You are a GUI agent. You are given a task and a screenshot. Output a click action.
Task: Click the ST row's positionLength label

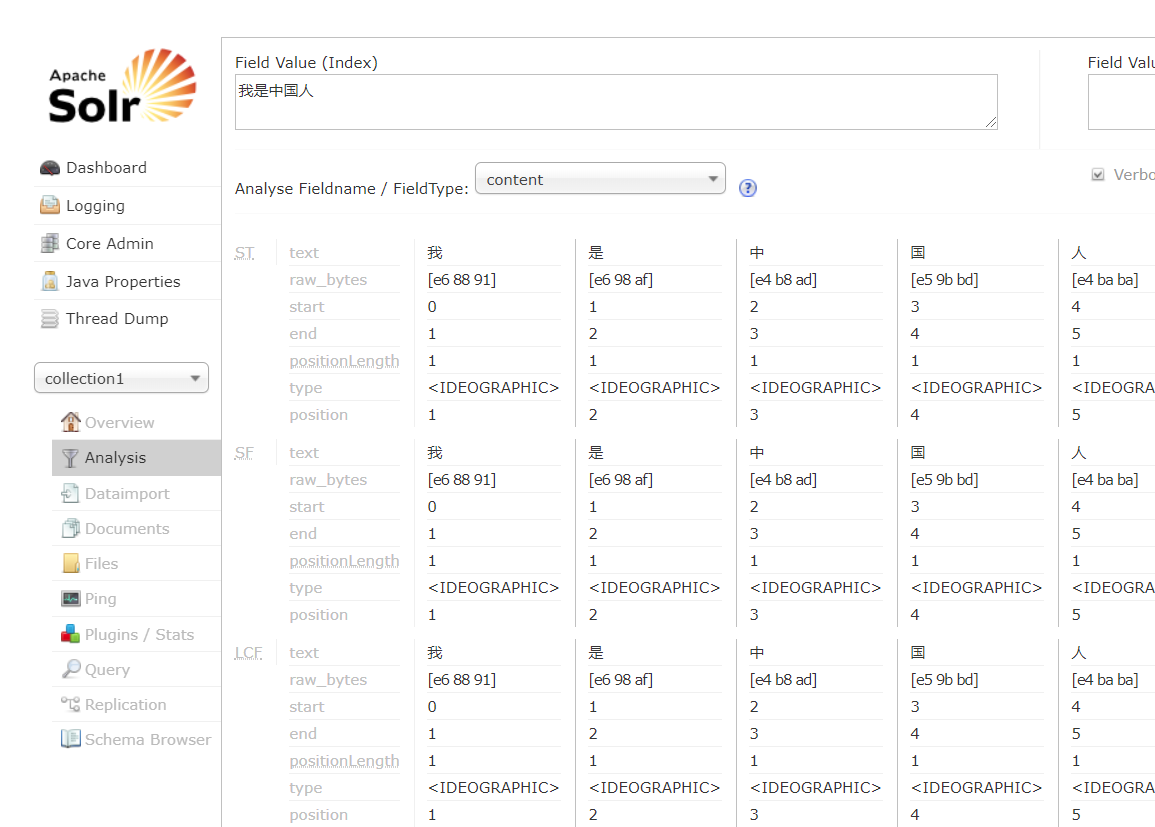point(344,362)
